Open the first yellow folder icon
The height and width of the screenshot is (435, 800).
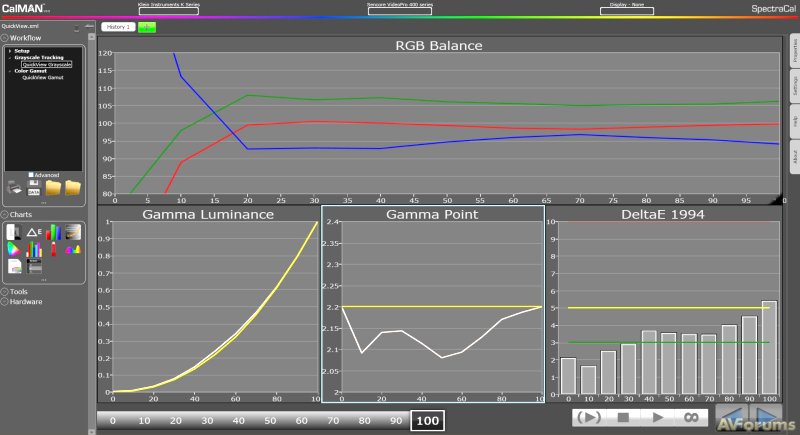(53, 187)
